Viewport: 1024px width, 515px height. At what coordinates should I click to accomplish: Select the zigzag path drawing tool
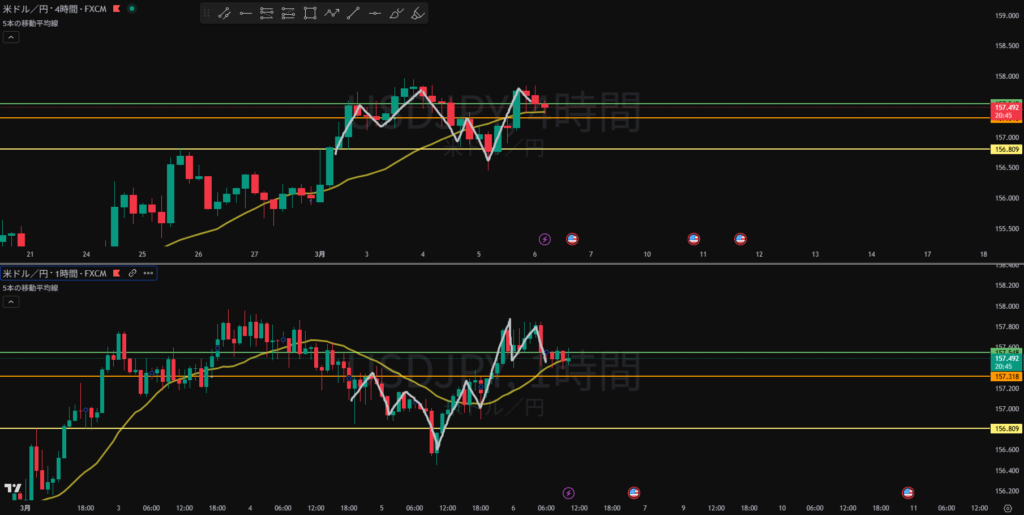point(332,14)
